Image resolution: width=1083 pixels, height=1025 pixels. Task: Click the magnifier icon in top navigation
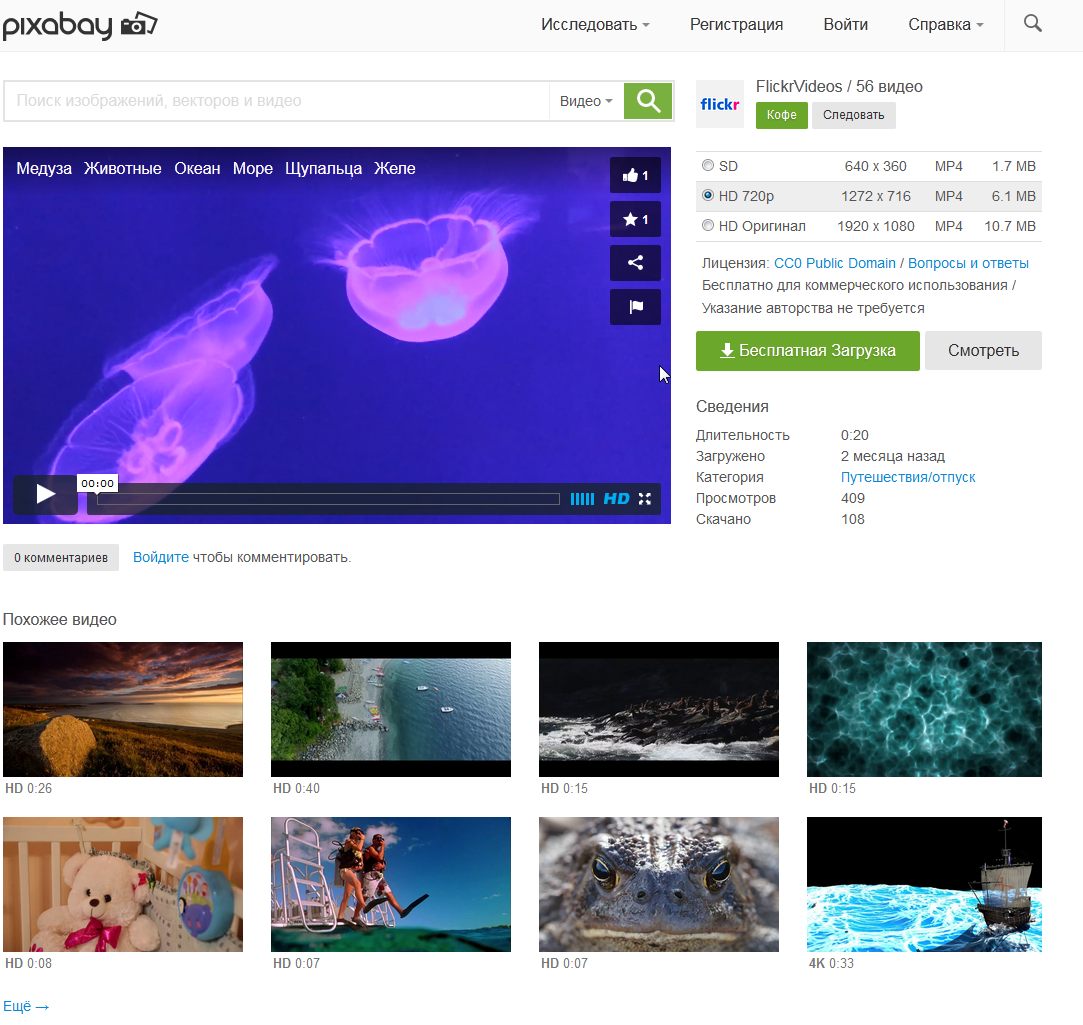1033,24
